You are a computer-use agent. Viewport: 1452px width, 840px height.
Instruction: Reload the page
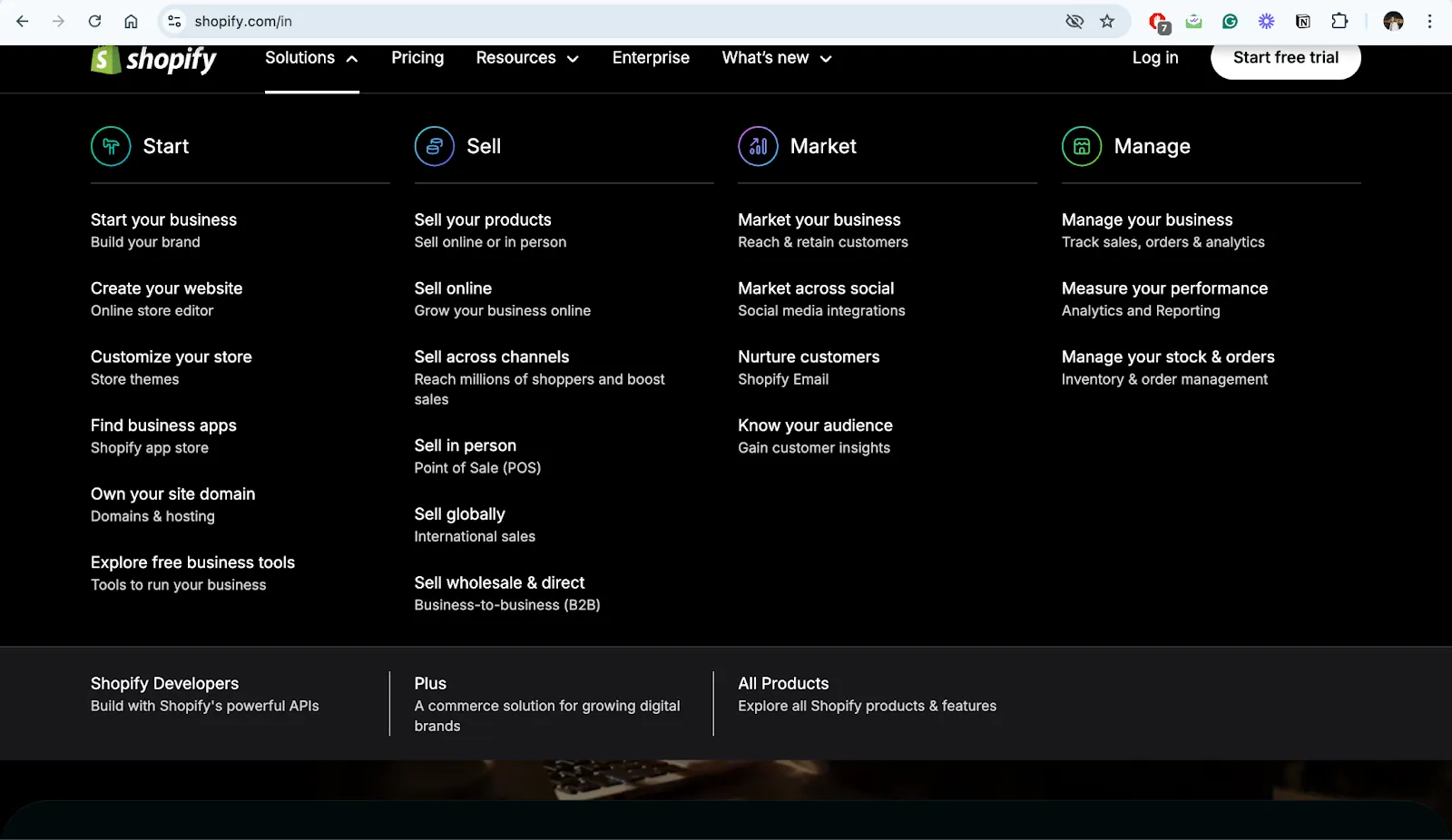(94, 21)
